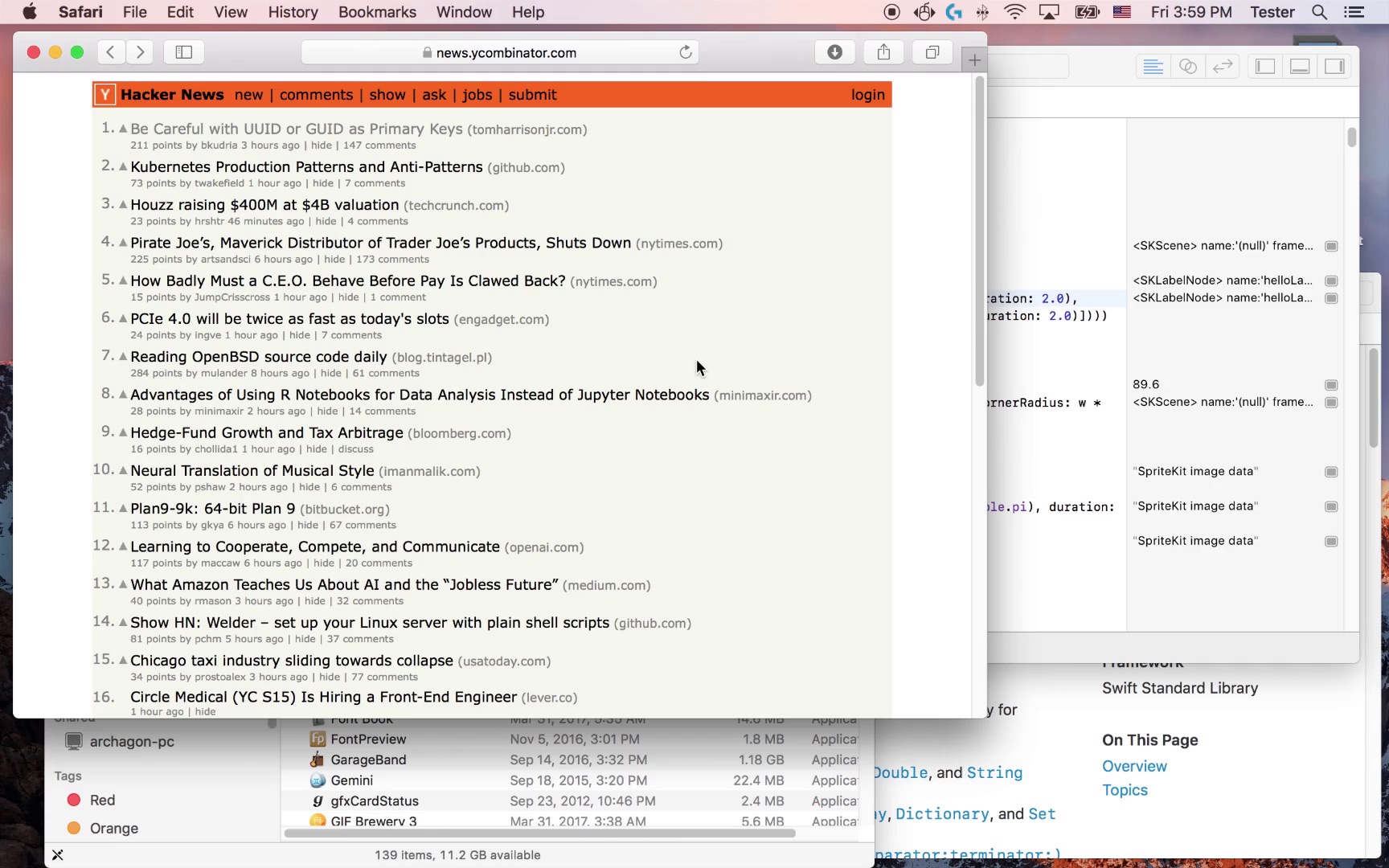The width and height of the screenshot is (1389, 868).
Task: Click Finder horizontal scrollbar
Action: point(539,833)
